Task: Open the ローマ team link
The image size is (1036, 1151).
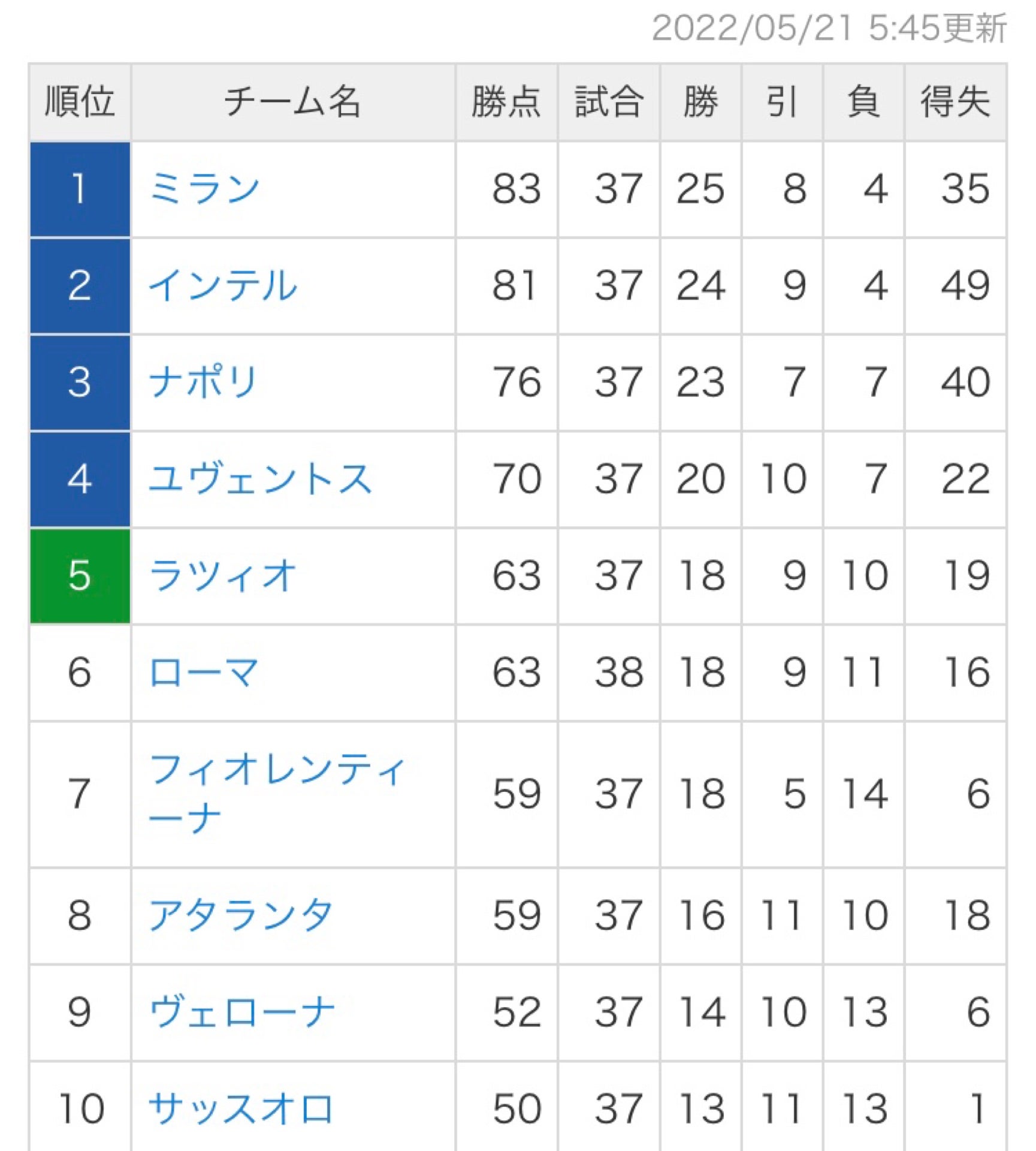Action: point(204,672)
